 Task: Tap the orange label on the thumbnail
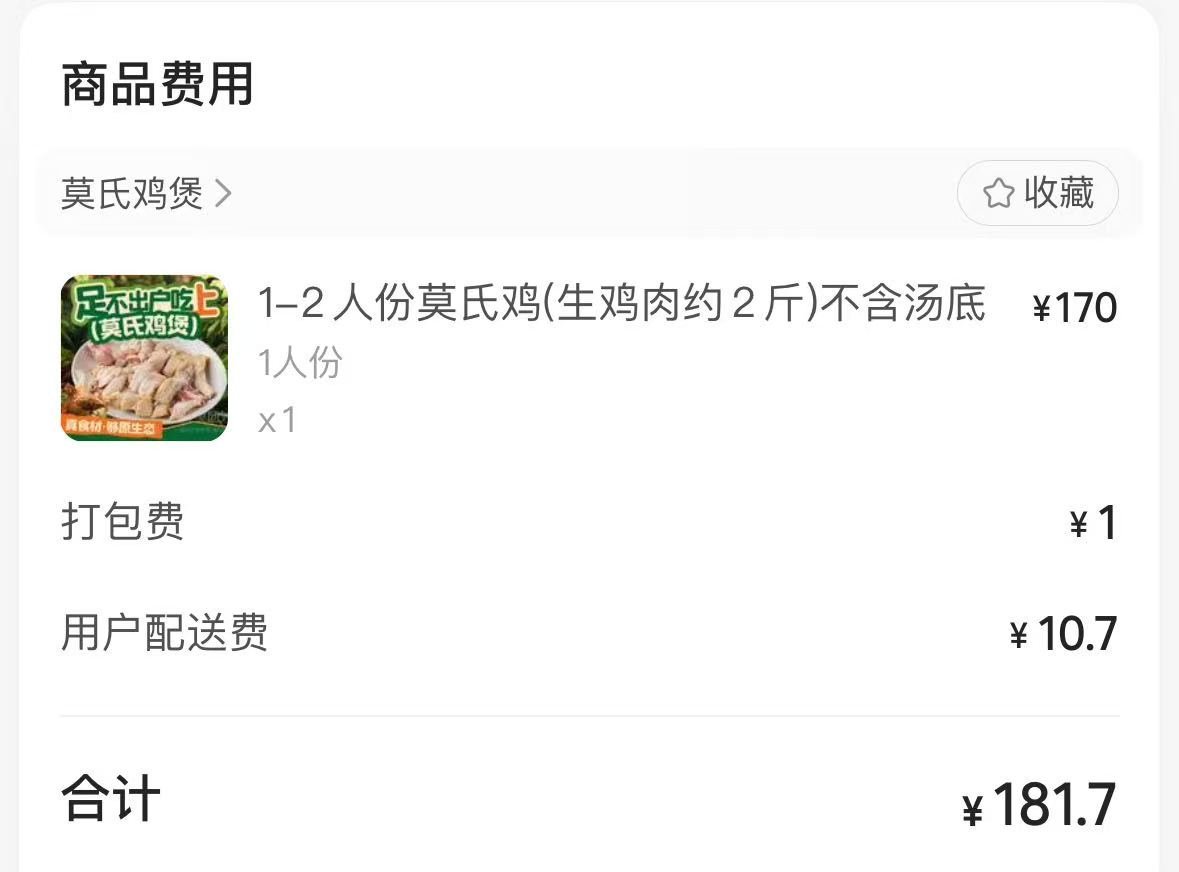tap(111, 426)
